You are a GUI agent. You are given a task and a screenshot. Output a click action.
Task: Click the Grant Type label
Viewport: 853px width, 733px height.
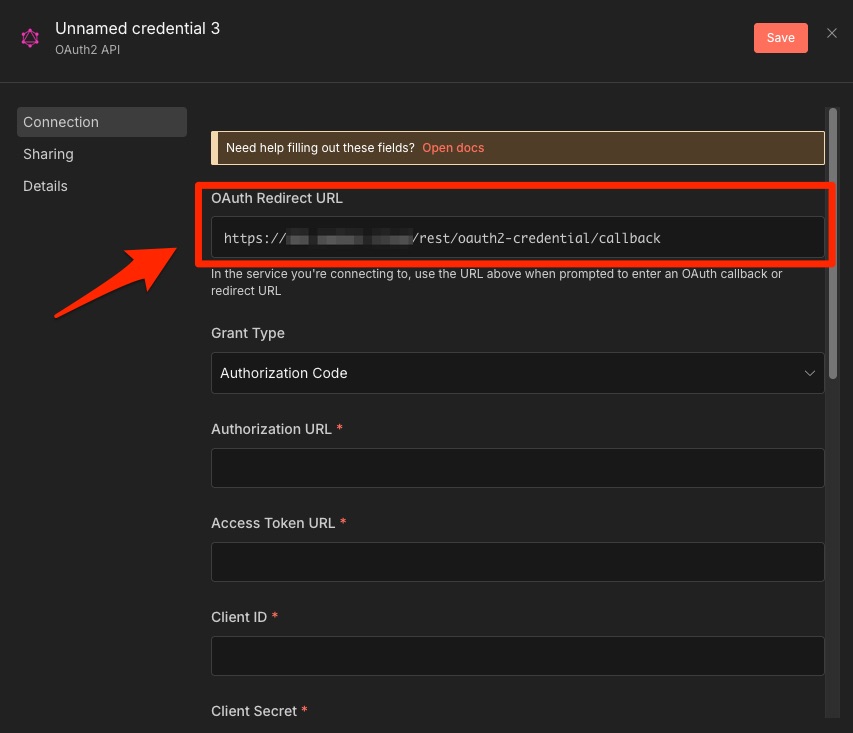coord(248,333)
